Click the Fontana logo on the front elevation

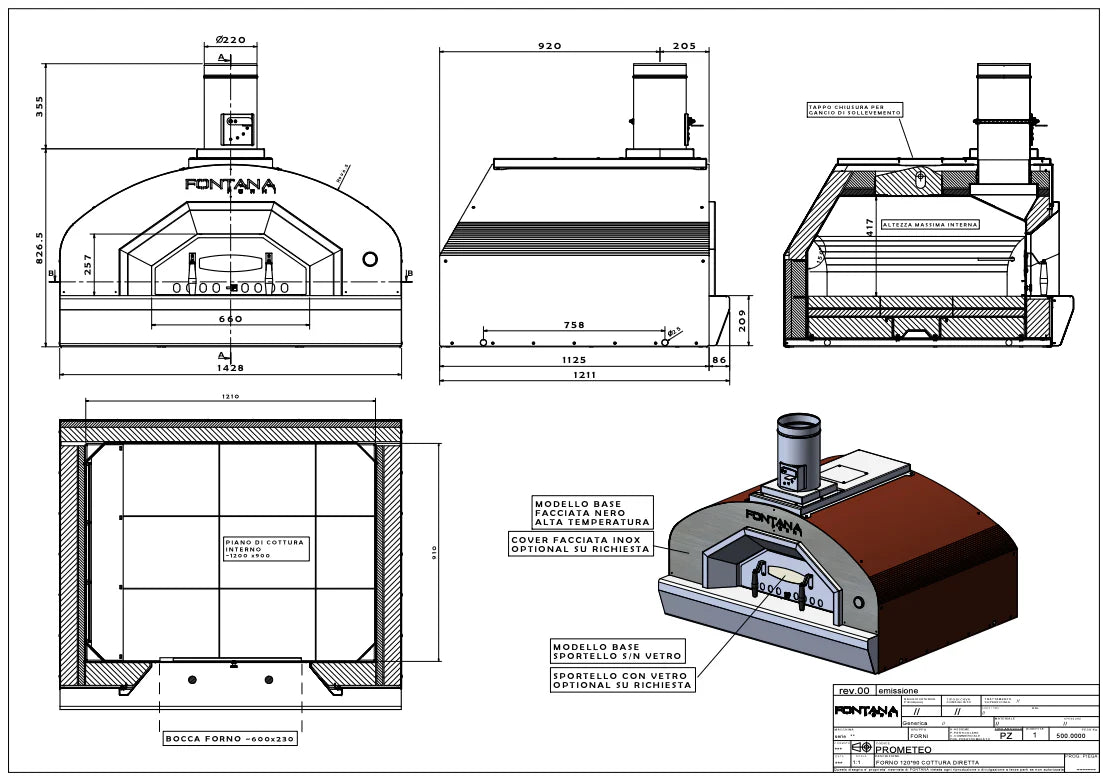[x=230, y=186]
